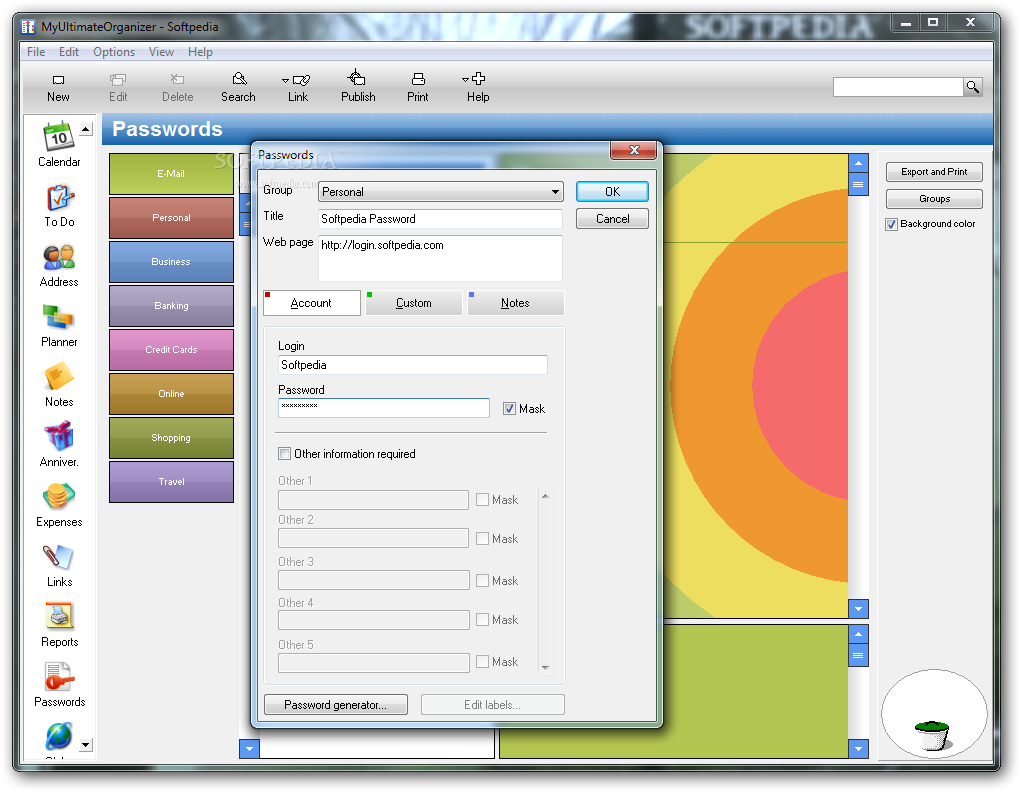Screen dimensions: 1021x792
Task: Open the Edit menu
Action: point(68,51)
